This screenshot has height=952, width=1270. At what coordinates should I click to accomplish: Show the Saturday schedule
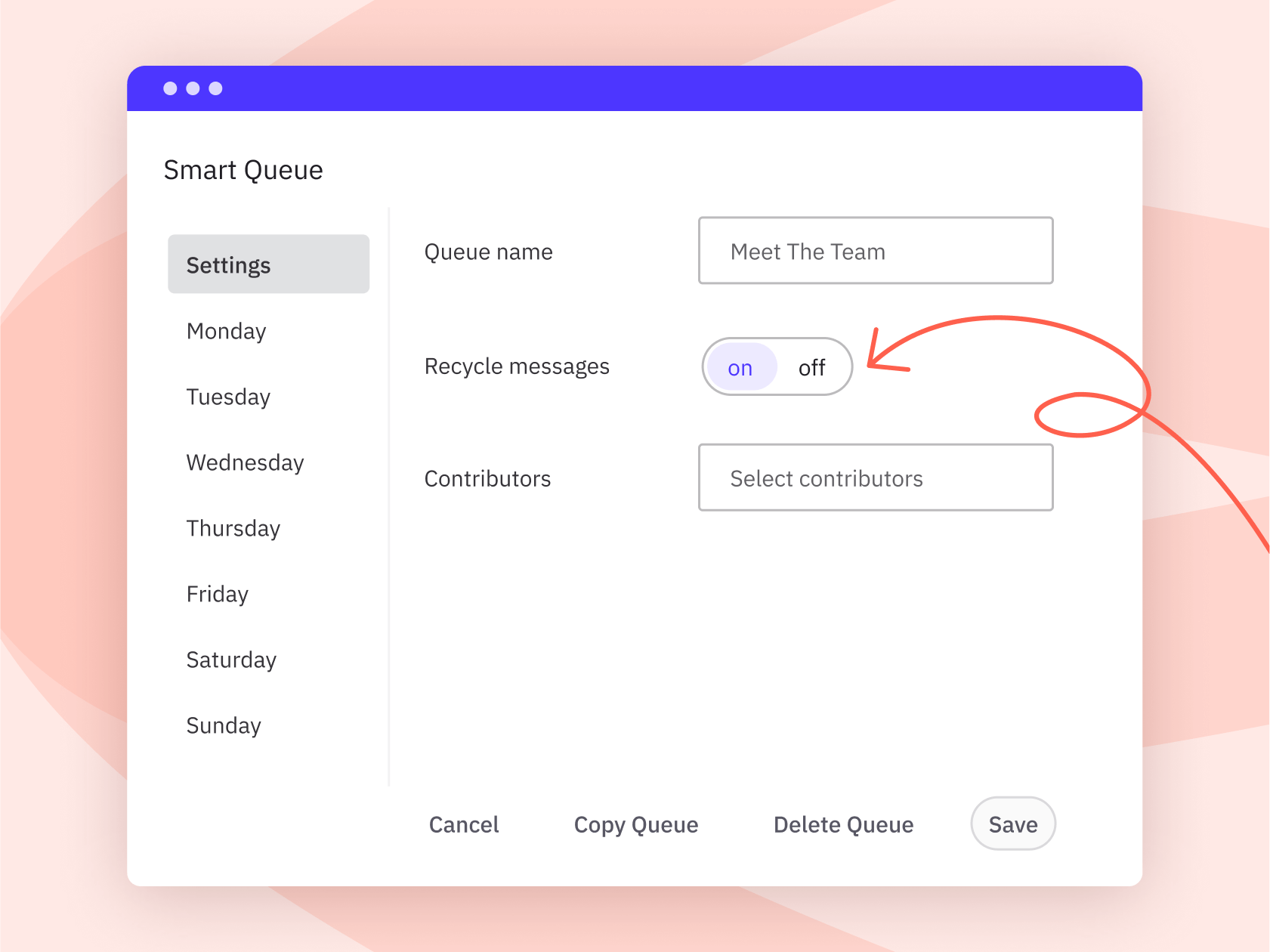pyautogui.click(x=231, y=660)
